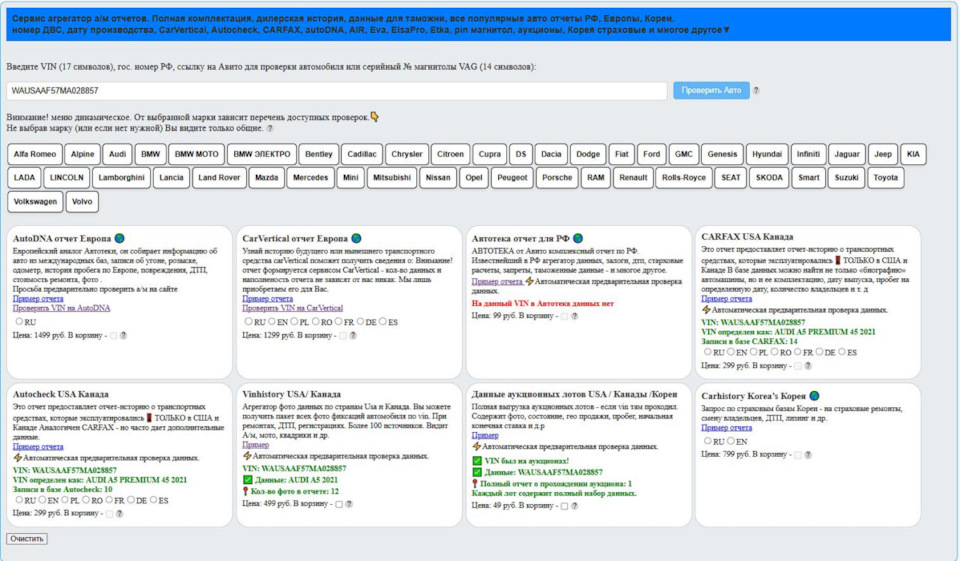Click the Проверить Авто button

pos(711,91)
